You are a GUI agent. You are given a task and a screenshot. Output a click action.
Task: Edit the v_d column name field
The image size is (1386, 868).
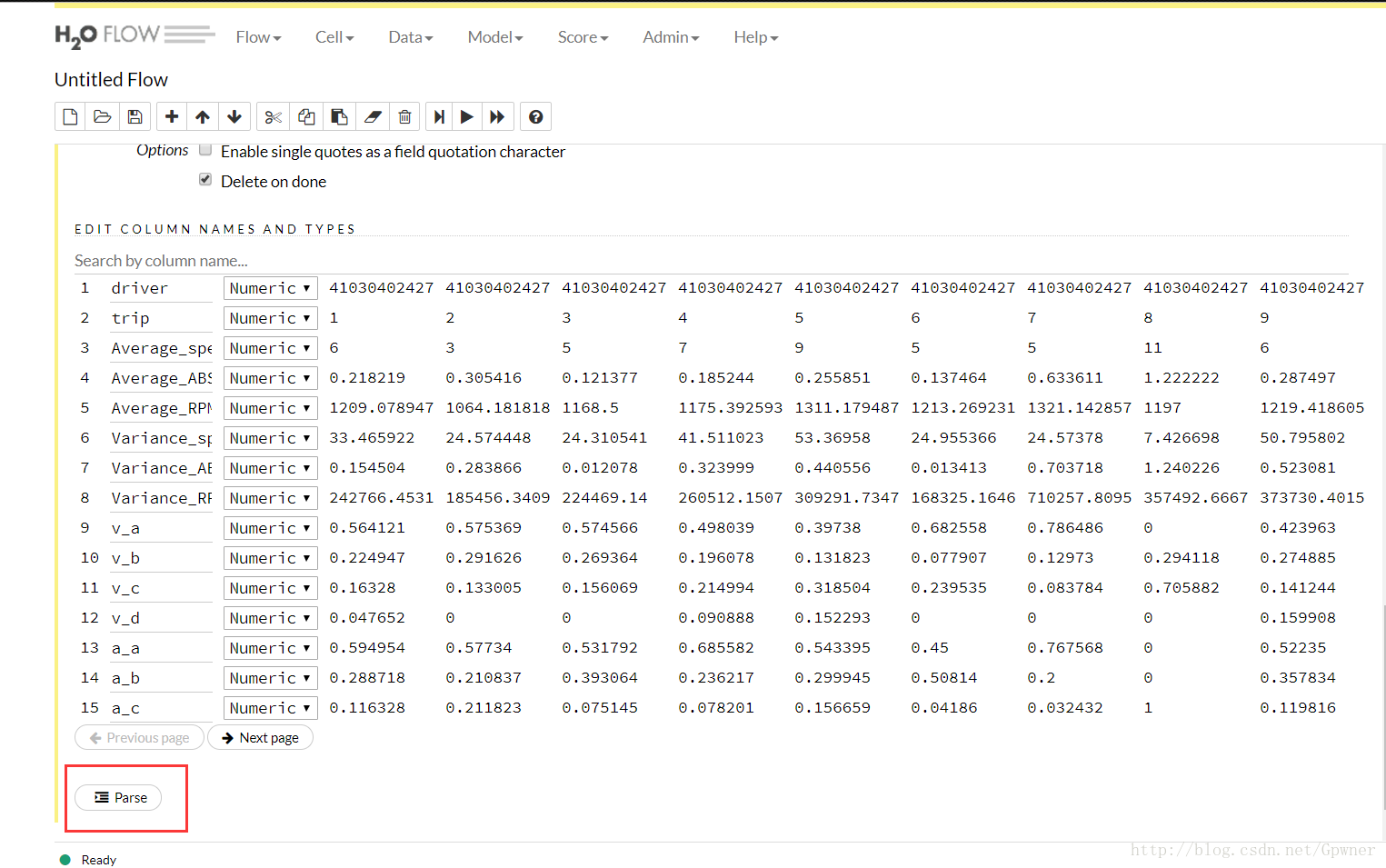[x=161, y=618]
